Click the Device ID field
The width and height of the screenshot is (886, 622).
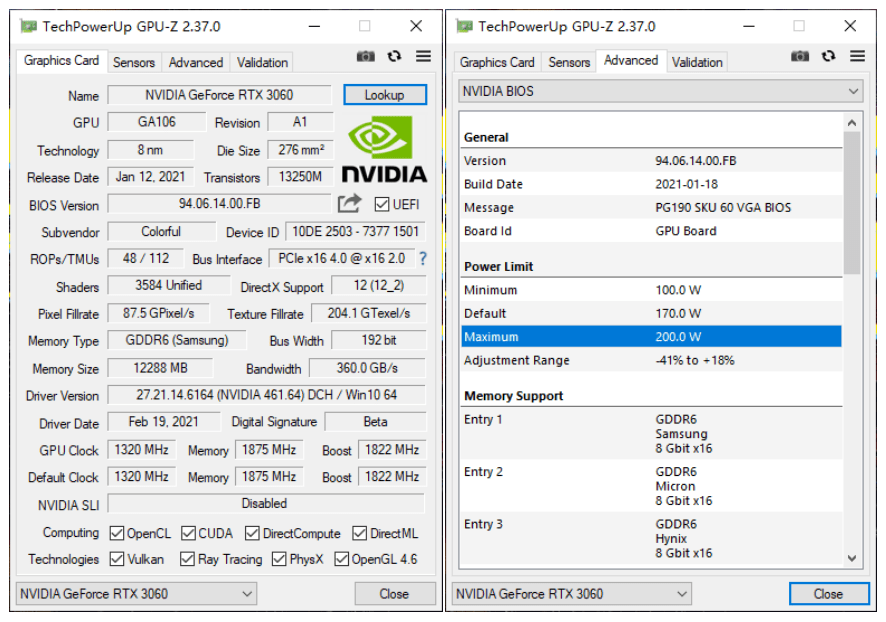(355, 232)
